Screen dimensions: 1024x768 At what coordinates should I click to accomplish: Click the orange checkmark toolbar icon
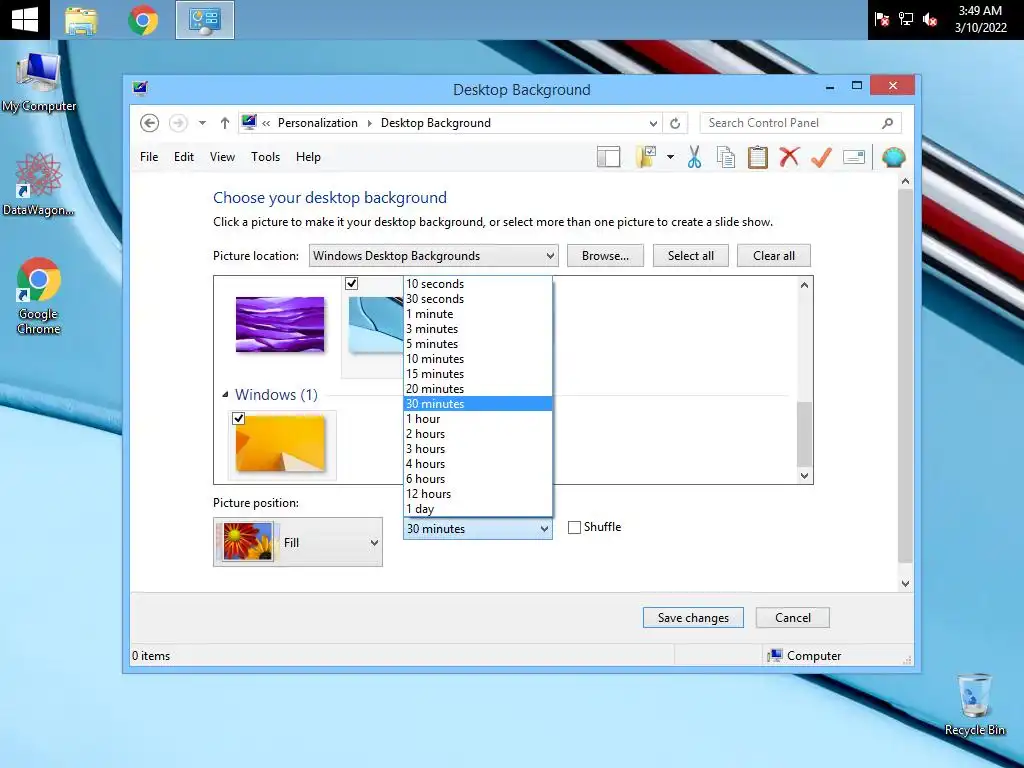click(822, 157)
